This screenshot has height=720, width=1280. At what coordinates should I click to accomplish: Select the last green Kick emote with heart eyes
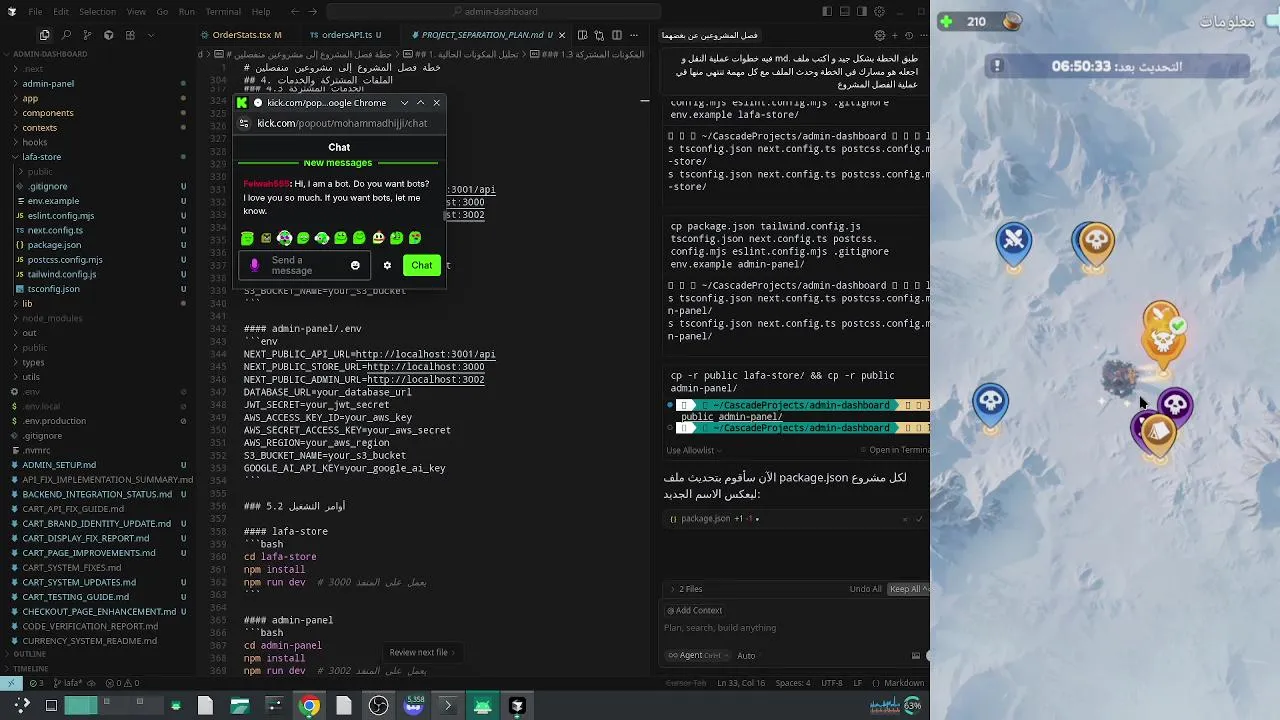tap(415, 238)
